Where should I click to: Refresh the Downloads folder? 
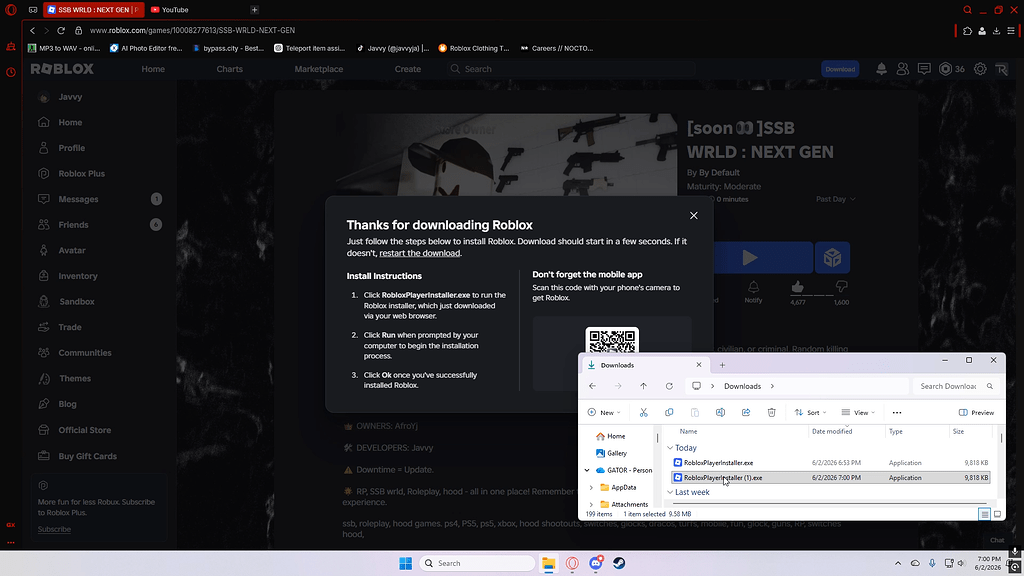(x=669, y=386)
